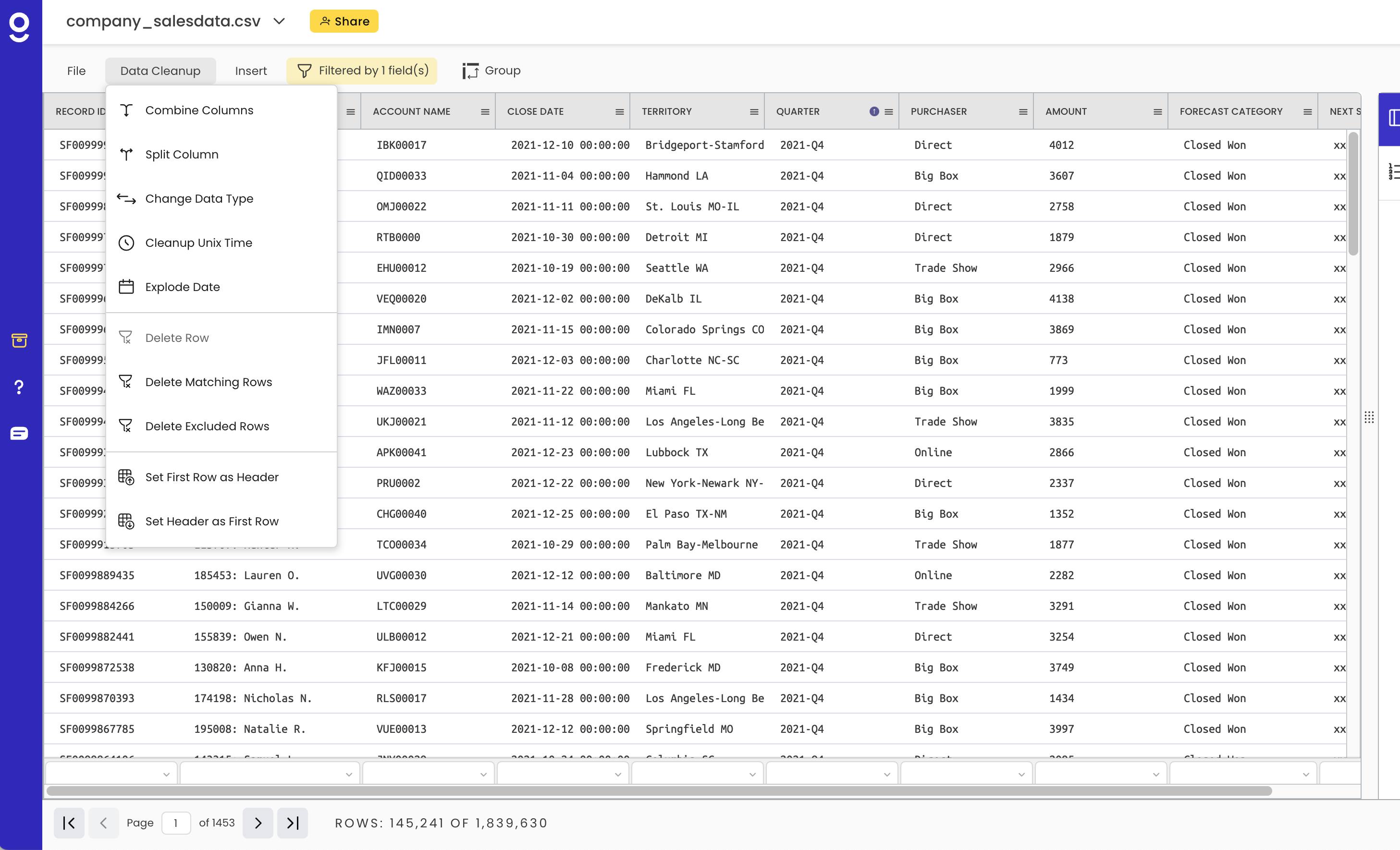Expand the file name dropdown chevron
Screen dimensions: 1400x850
tap(279, 22)
